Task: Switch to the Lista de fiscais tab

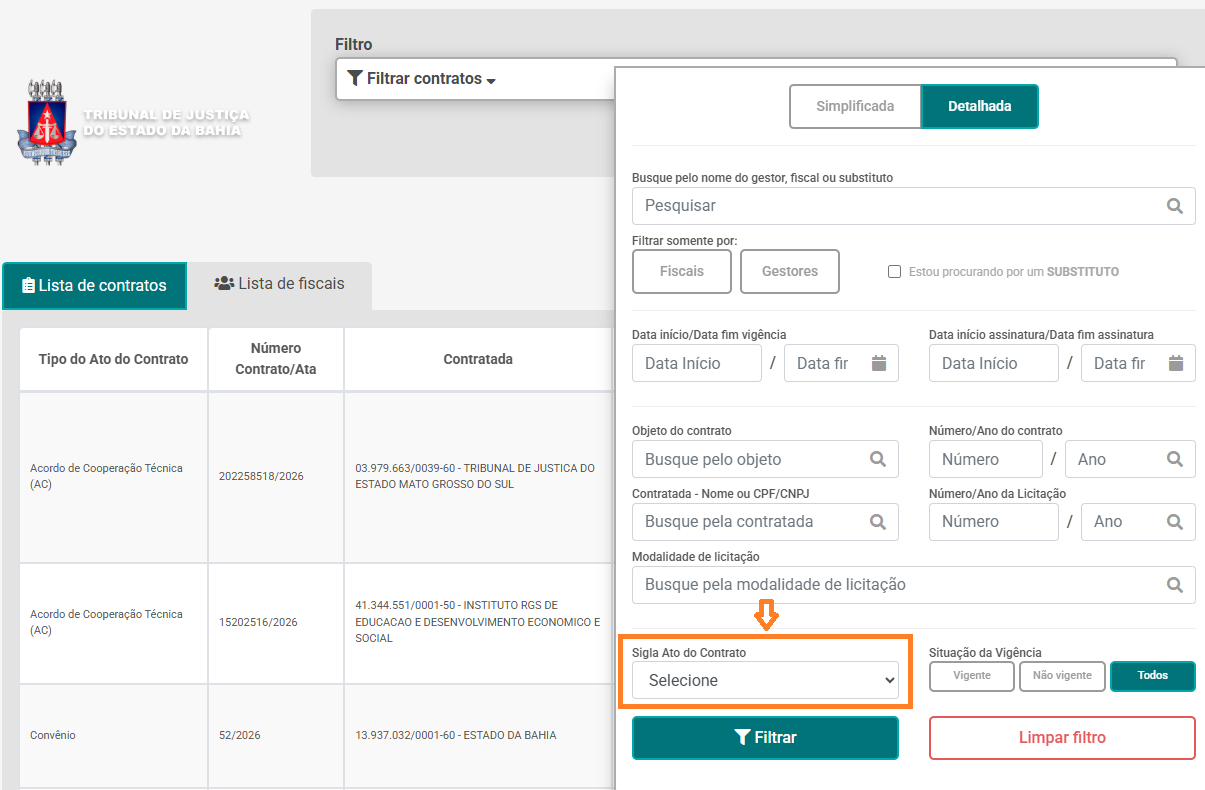Action: pyautogui.click(x=279, y=284)
